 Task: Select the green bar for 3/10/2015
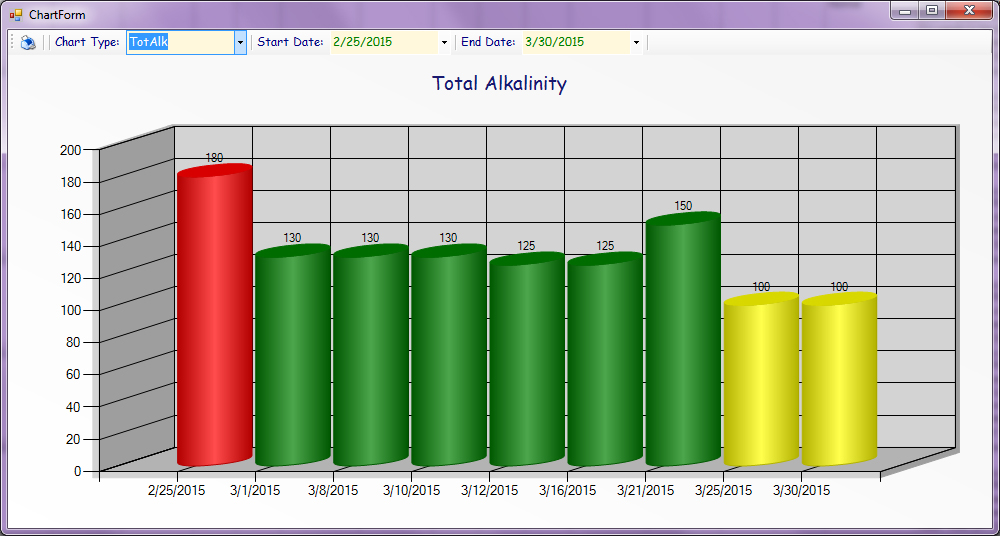448,355
